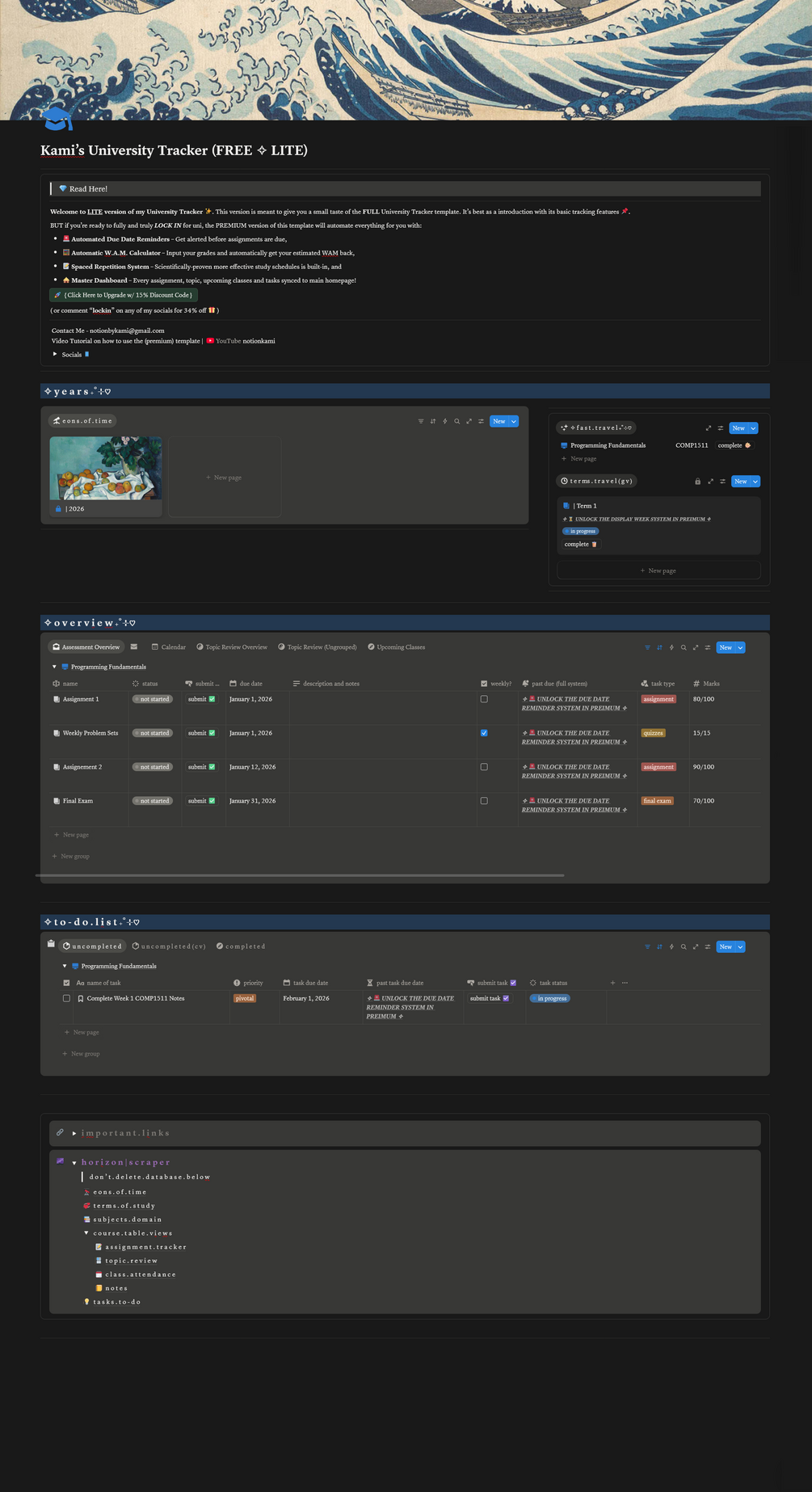This screenshot has width=812, height=1492.
Task: Click the envelope view icon beside Assessment Overview
Action: point(134,647)
